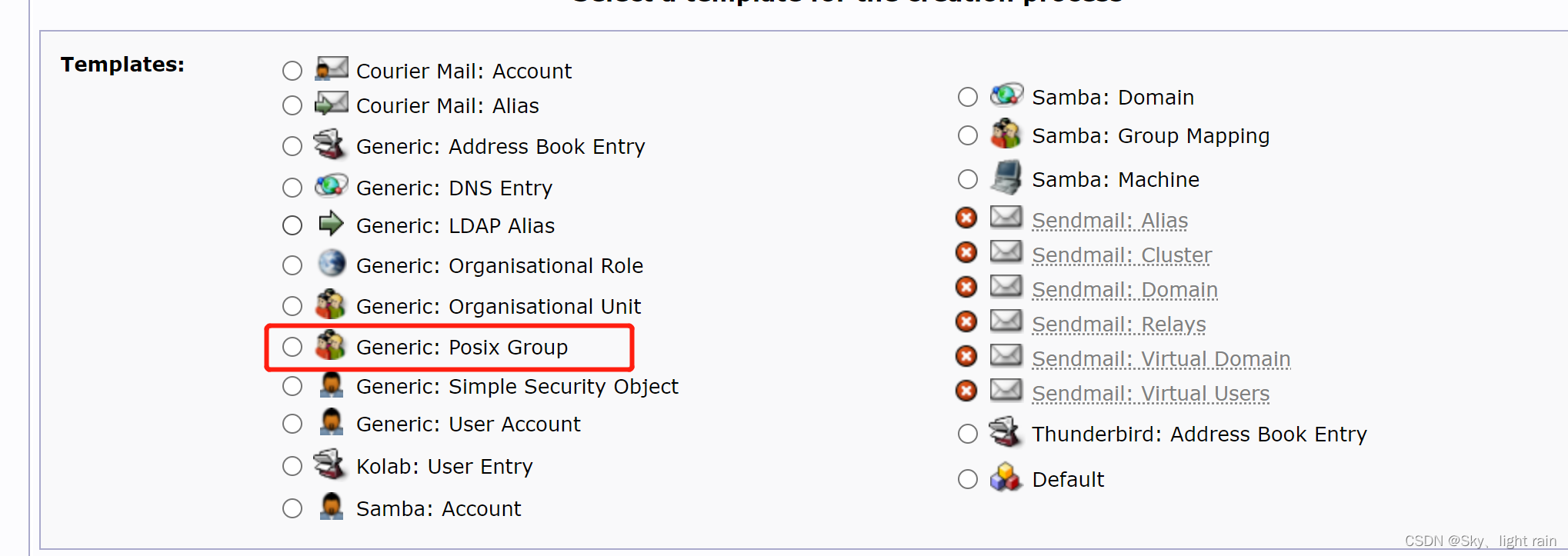Click the red error icon beside Sendmail: Virtual Users
Image resolution: width=1568 pixels, height=556 pixels.
click(x=966, y=391)
